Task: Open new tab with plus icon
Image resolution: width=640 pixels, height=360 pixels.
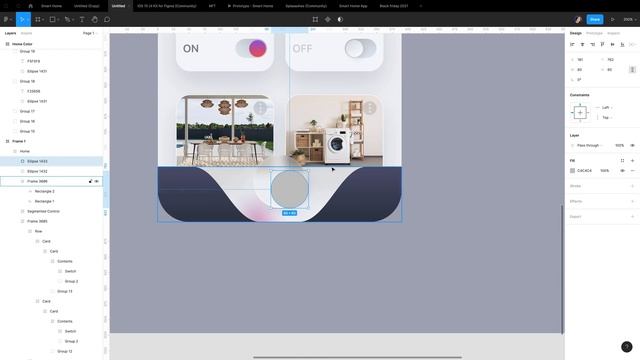Action: click(x=421, y=6)
